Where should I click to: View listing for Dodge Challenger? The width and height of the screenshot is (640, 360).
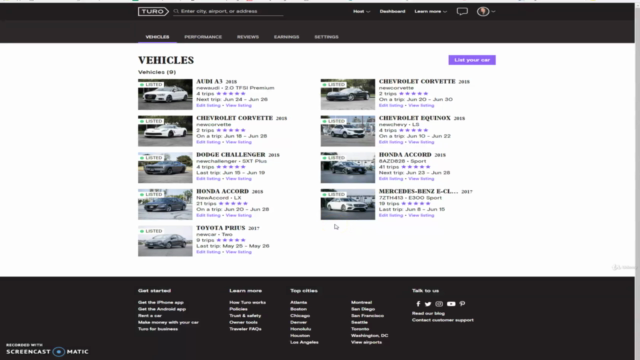click(238, 179)
